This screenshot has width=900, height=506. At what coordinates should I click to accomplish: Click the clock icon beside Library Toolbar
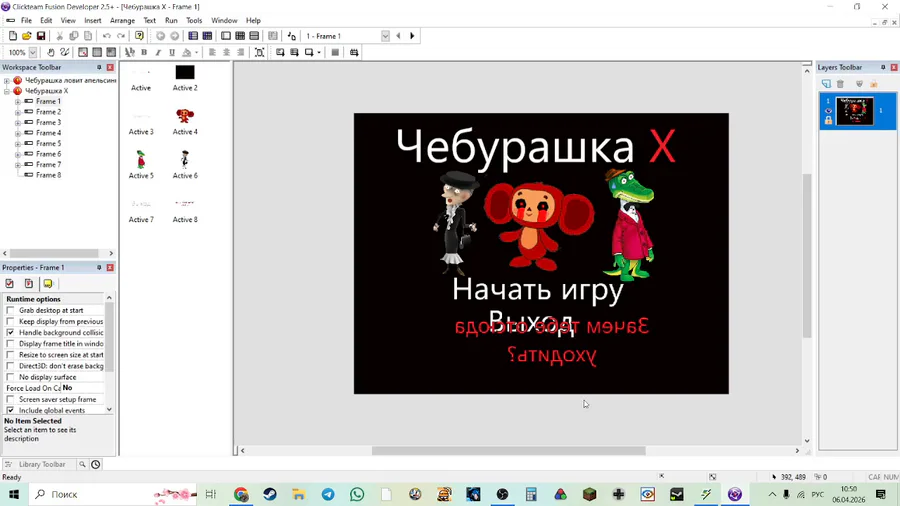96,464
